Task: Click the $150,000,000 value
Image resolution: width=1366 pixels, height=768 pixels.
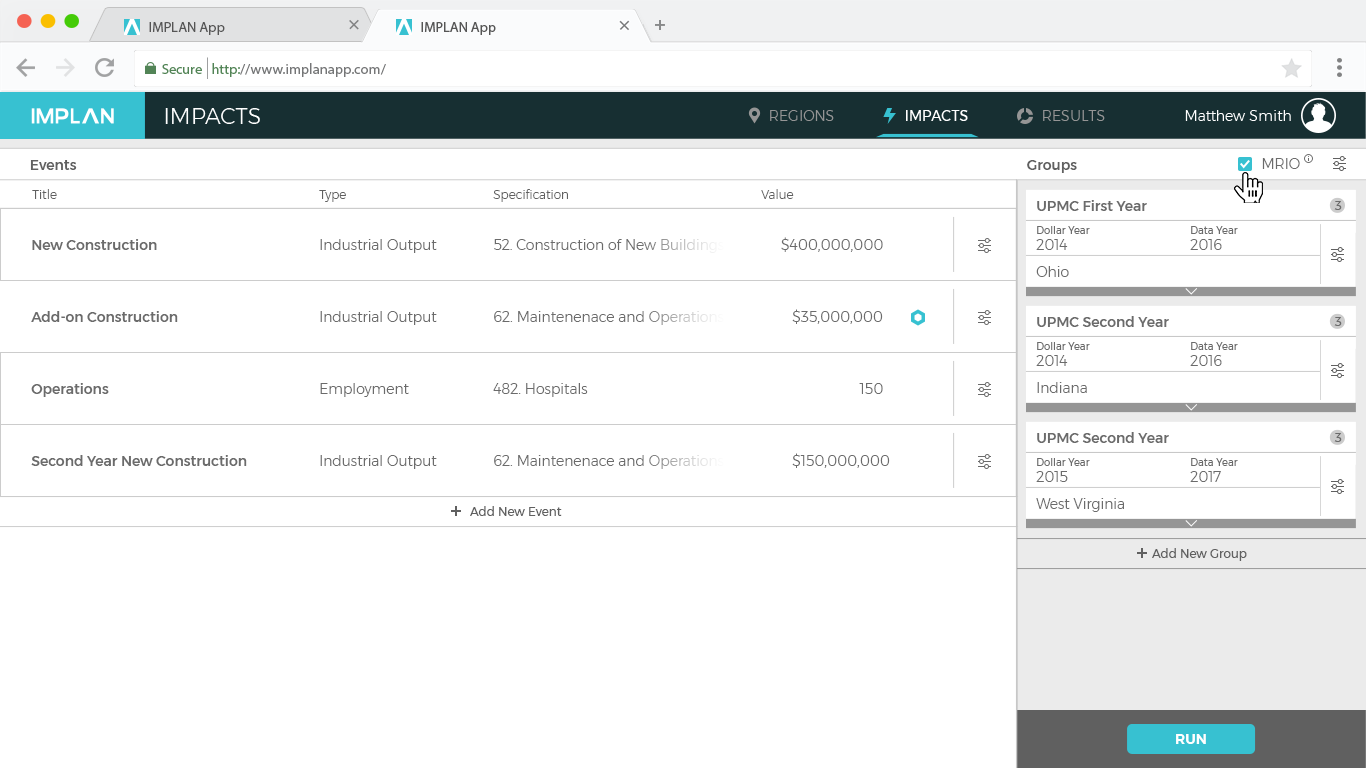Action: pos(840,461)
